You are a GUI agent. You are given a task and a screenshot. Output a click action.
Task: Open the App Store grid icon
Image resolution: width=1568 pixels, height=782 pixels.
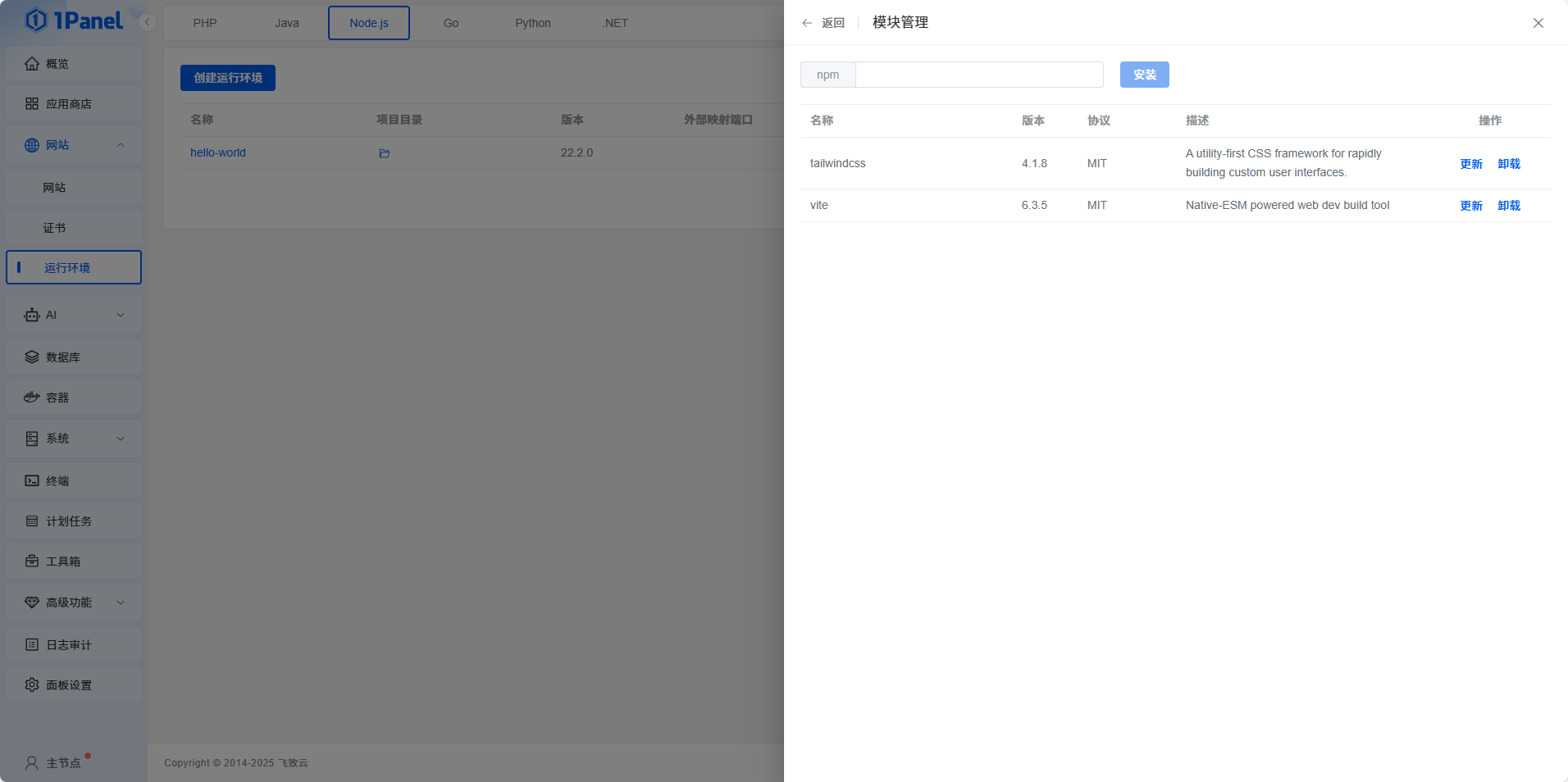coord(32,104)
